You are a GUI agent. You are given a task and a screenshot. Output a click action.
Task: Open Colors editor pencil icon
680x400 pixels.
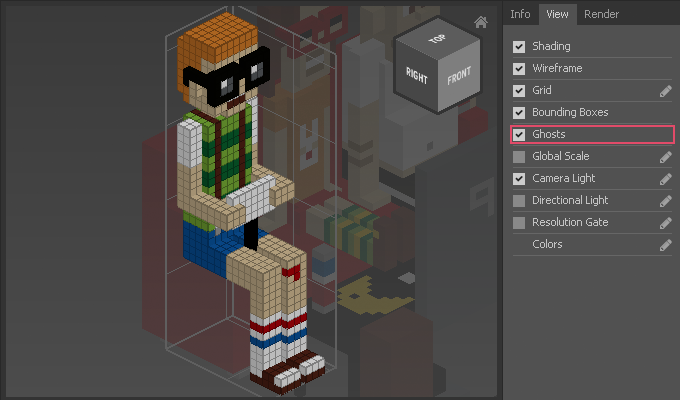coord(665,245)
